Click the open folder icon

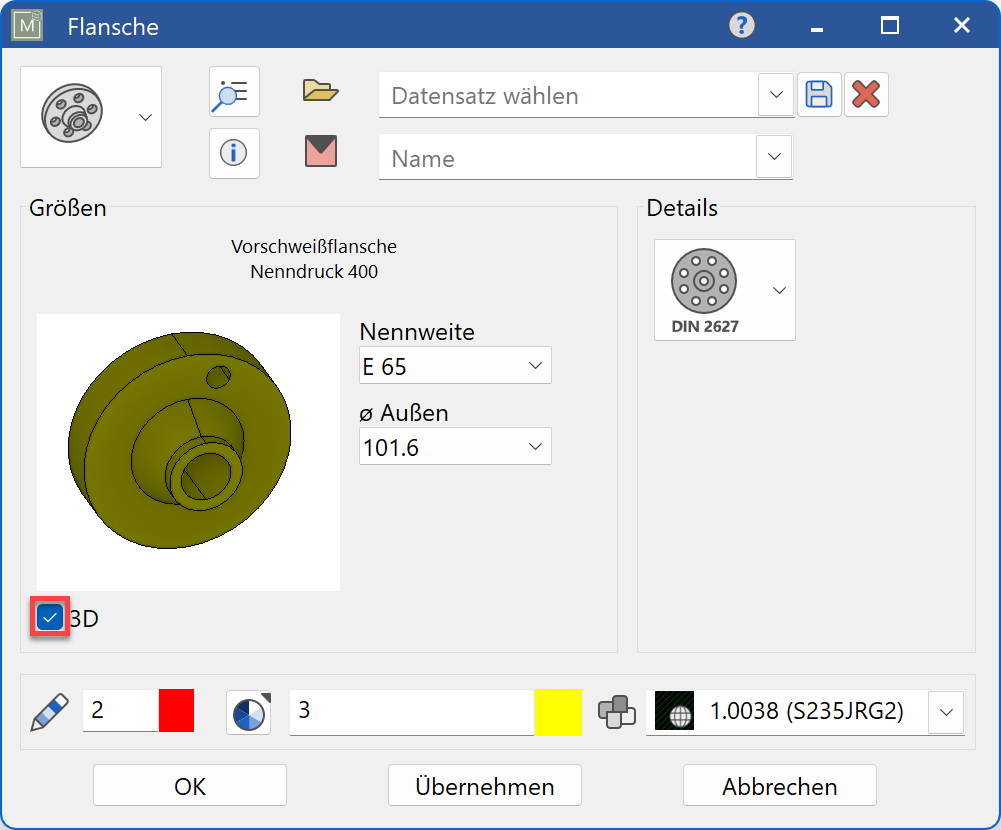coord(321,92)
